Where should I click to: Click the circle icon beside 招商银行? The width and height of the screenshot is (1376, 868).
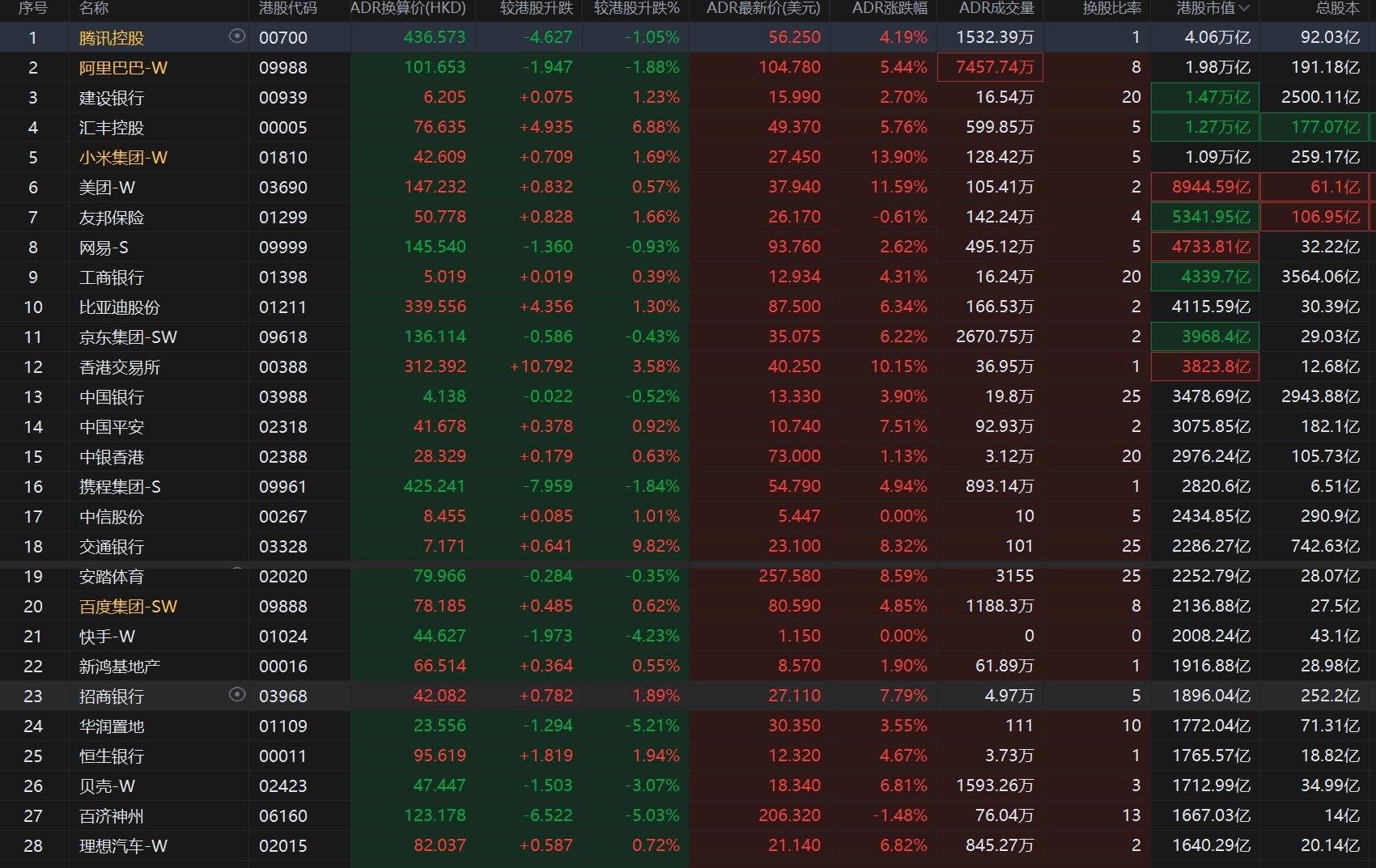click(x=237, y=695)
